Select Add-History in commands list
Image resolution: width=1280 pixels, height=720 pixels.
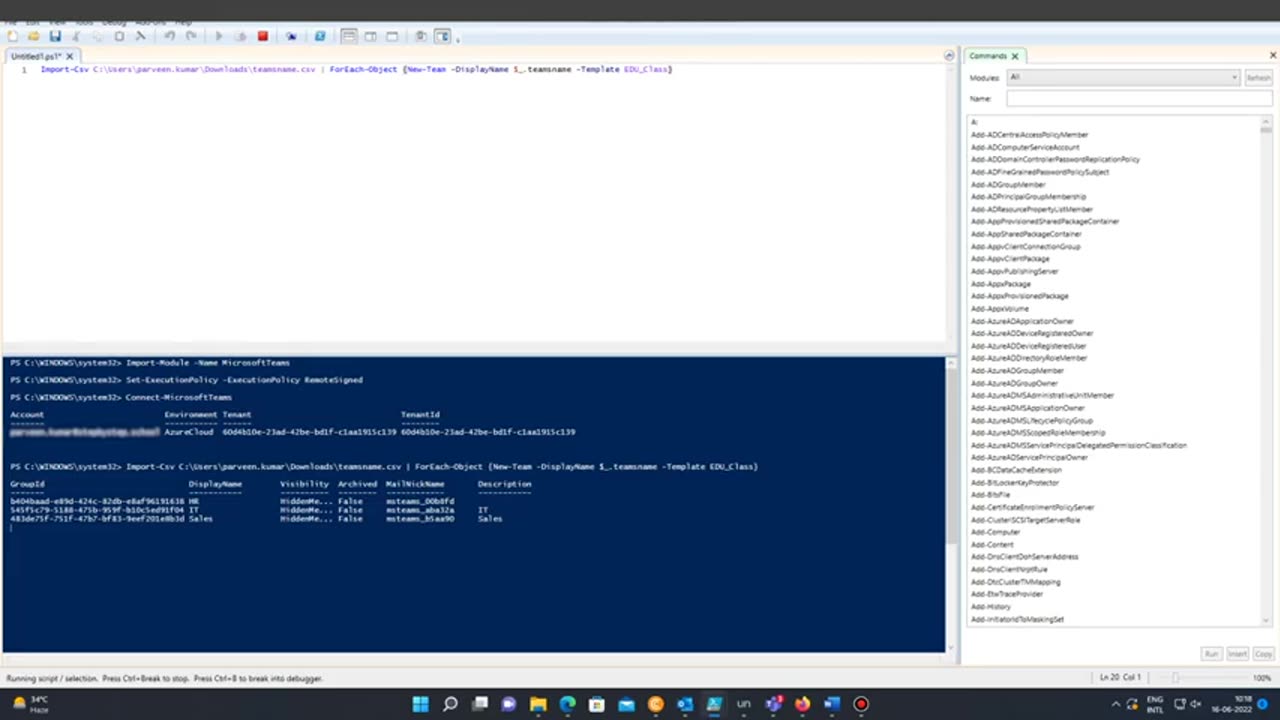(x=990, y=607)
